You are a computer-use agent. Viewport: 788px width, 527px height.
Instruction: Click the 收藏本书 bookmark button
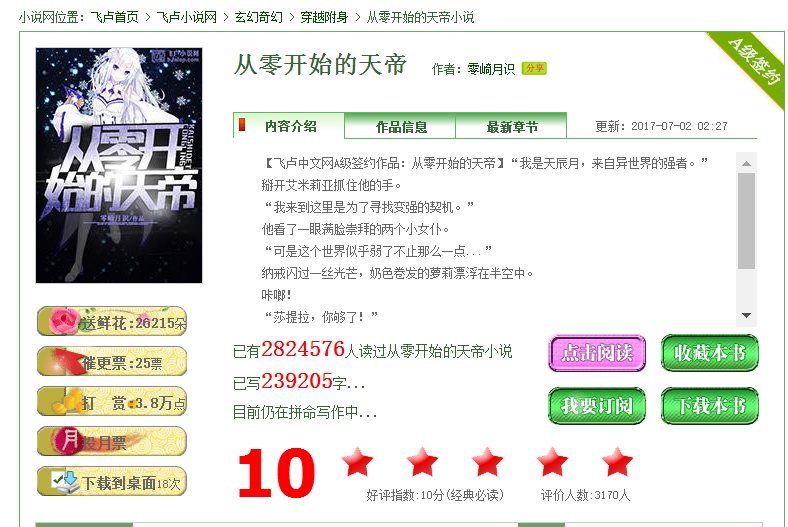tap(710, 353)
